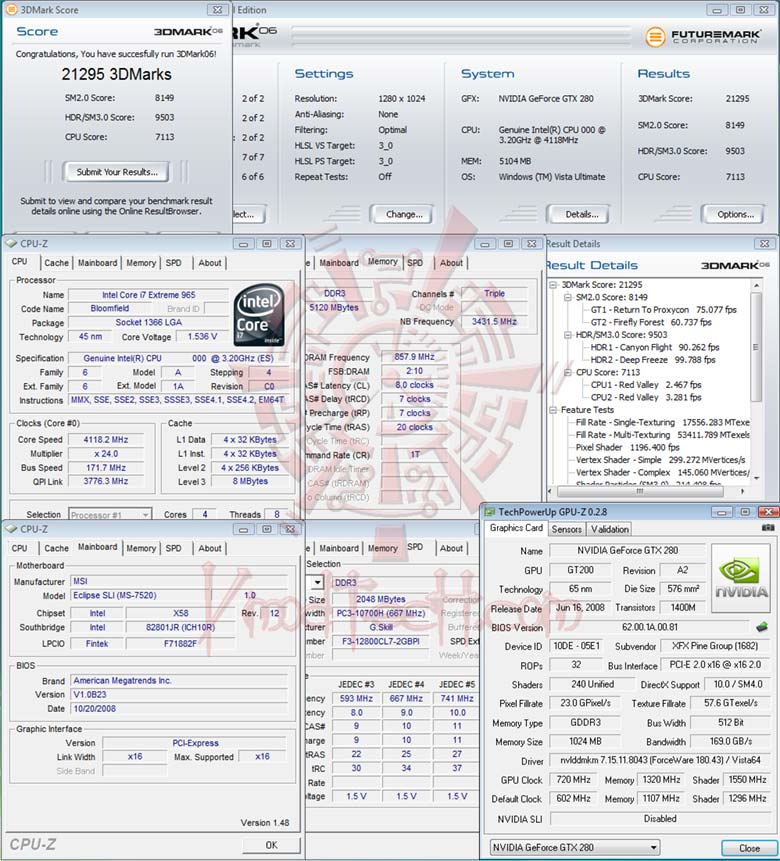780x861 pixels.
Task: Click the GPU Clock 720 MHz value
Action: (x=573, y=780)
